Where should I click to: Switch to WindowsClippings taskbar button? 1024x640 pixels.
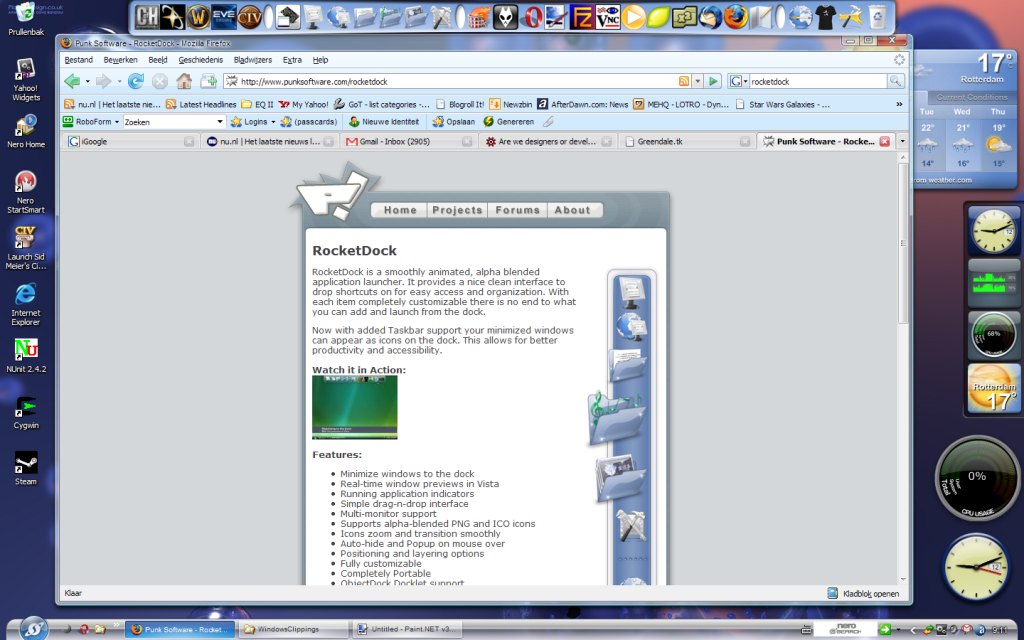[x=293, y=630]
